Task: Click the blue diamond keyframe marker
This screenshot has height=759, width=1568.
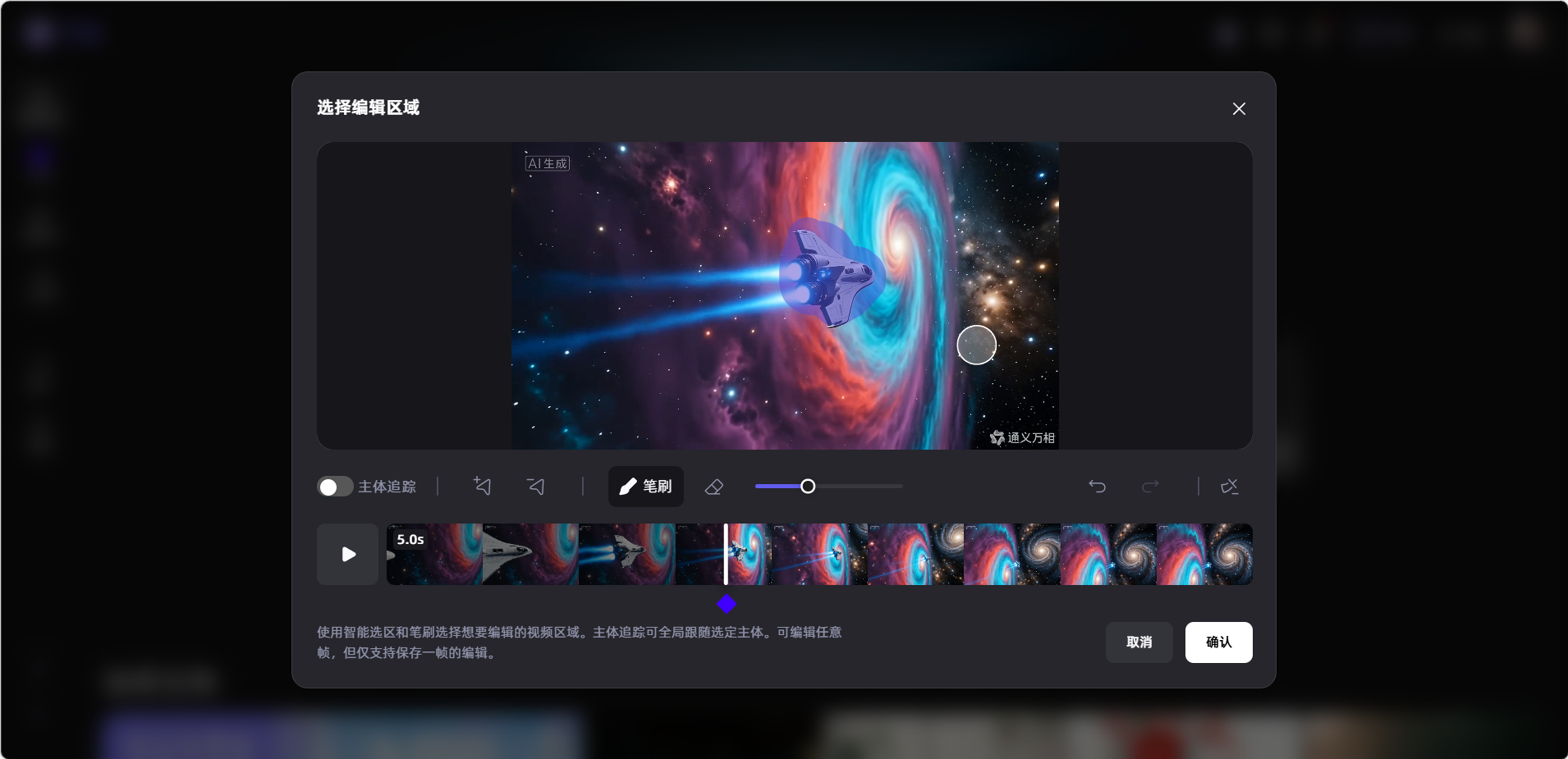Action: point(727,605)
